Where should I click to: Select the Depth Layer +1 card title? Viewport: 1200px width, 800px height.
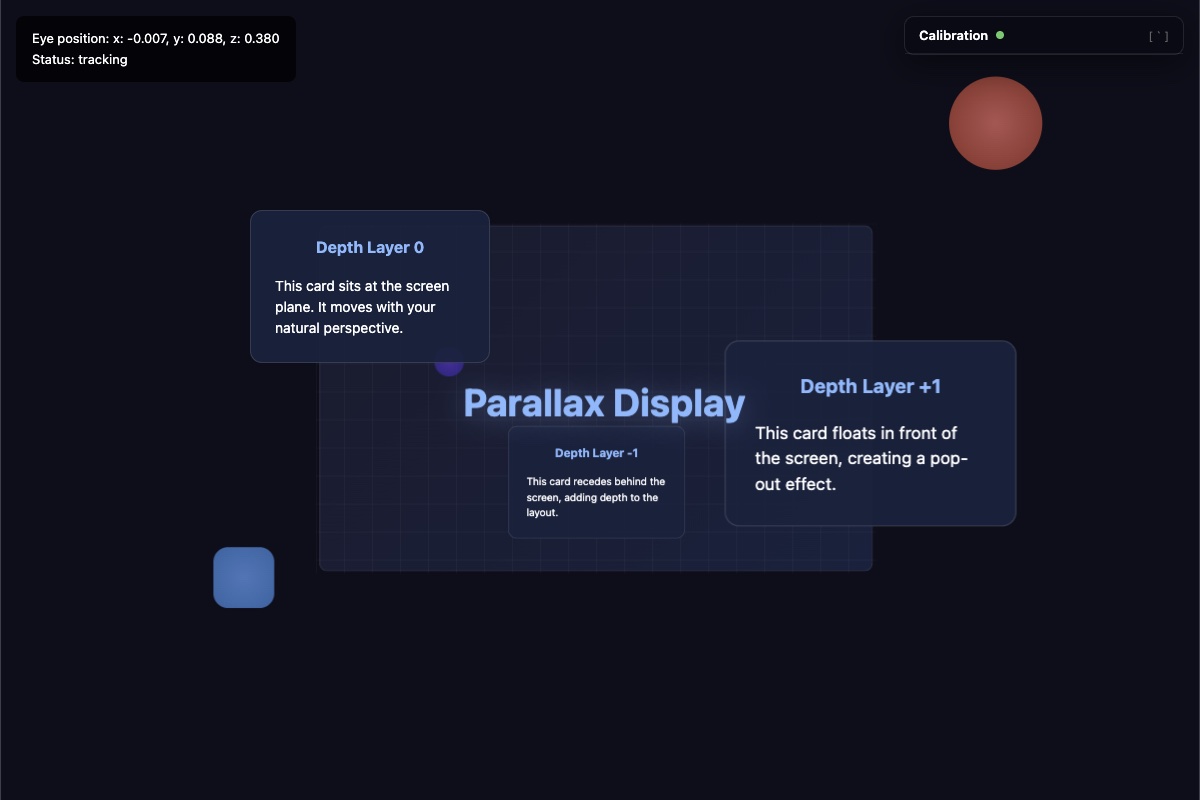click(871, 386)
